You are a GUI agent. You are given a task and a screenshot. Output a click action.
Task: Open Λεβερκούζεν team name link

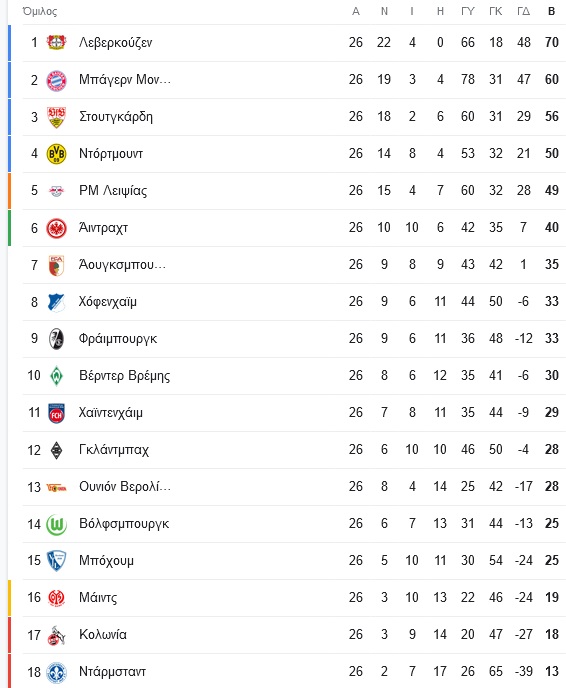(115, 43)
